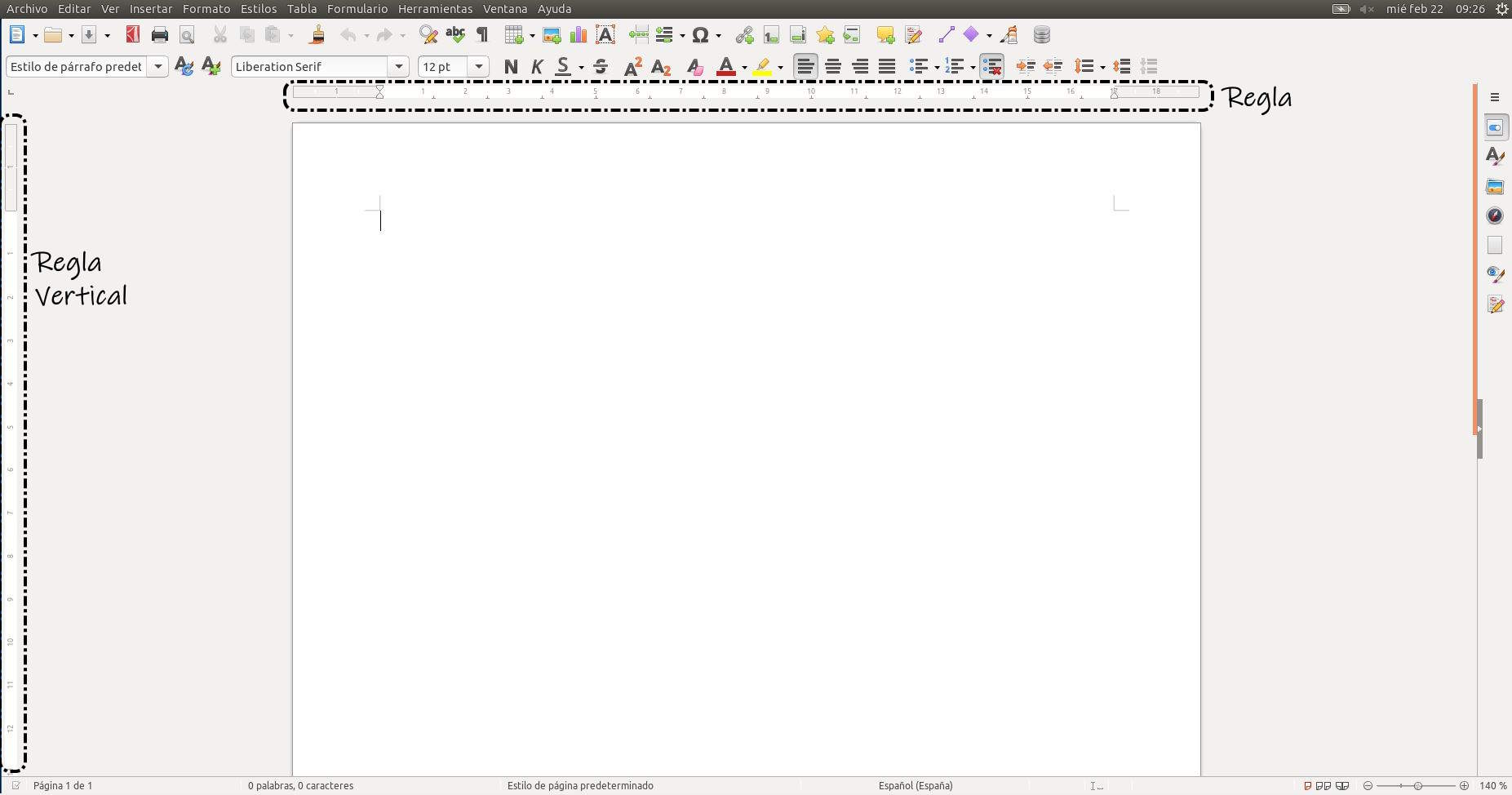This screenshot has height=795, width=1512.
Task: Apply the yellow highlighting color
Action: click(x=762, y=67)
